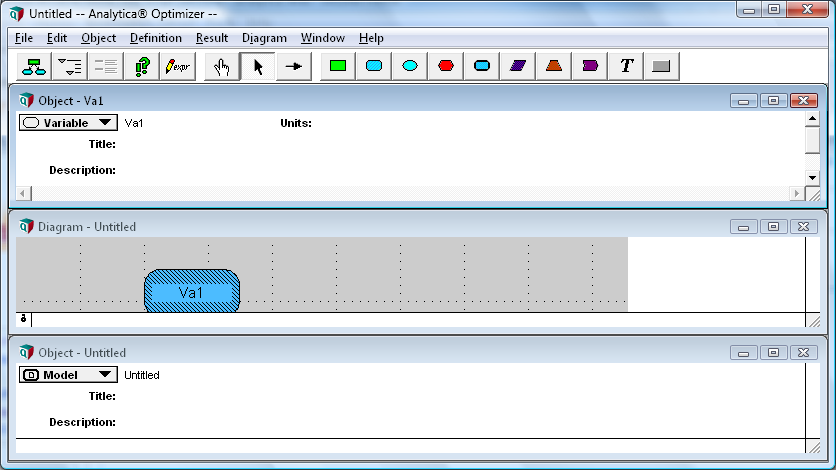836x470 pixels.
Task: Select the arrow influence drawing tool
Action: 294,67
